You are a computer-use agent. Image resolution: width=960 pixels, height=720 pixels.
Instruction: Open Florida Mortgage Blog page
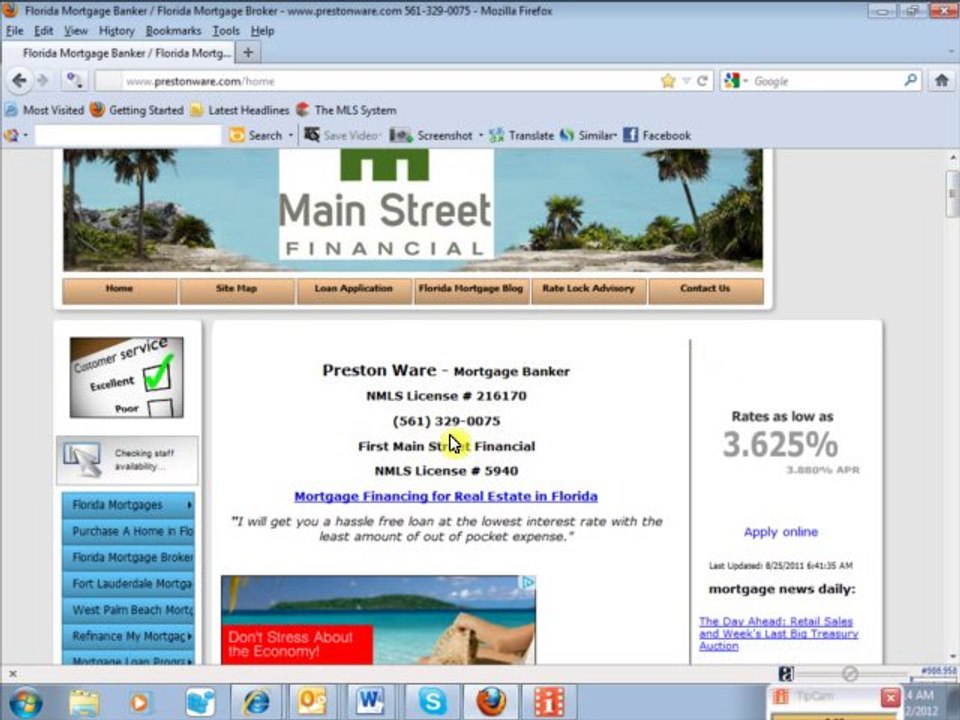pyautogui.click(x=471, y=290)
